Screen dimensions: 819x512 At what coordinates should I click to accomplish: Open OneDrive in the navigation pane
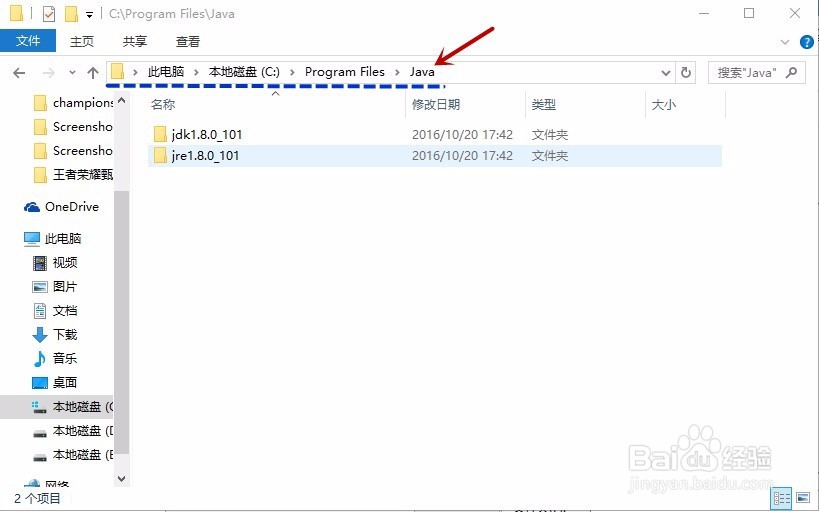pos(72,207)
